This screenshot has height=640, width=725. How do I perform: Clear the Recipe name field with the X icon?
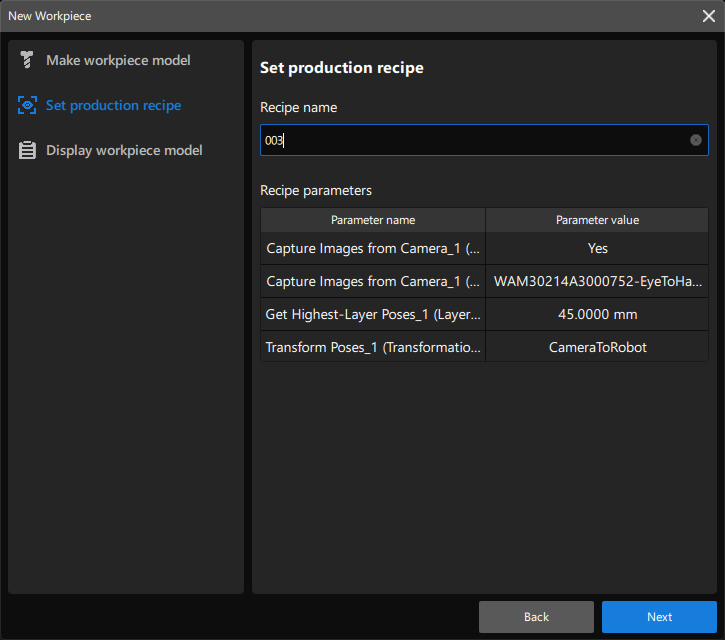(x=696, y=140)
